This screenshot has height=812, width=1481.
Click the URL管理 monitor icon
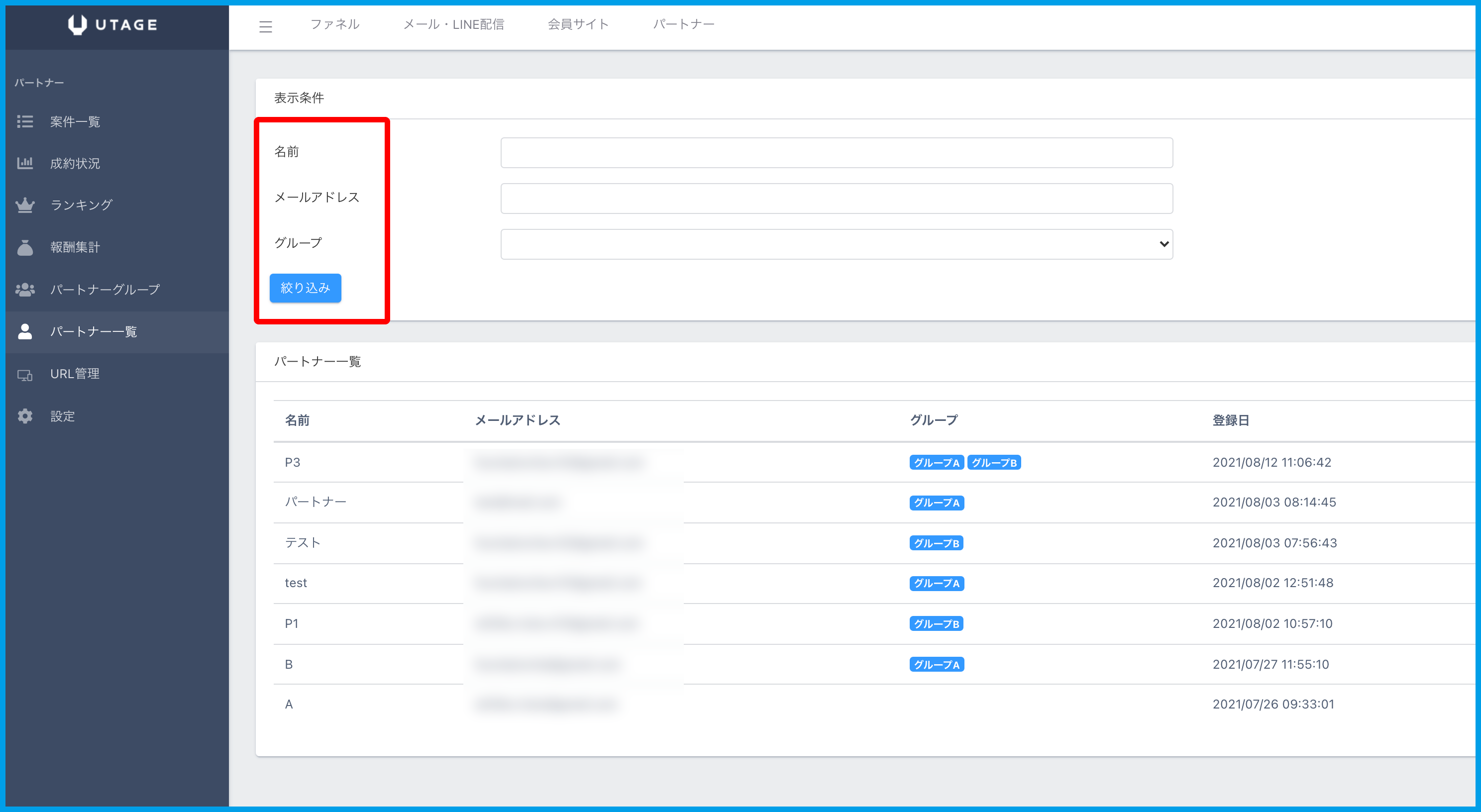[25, 375]
